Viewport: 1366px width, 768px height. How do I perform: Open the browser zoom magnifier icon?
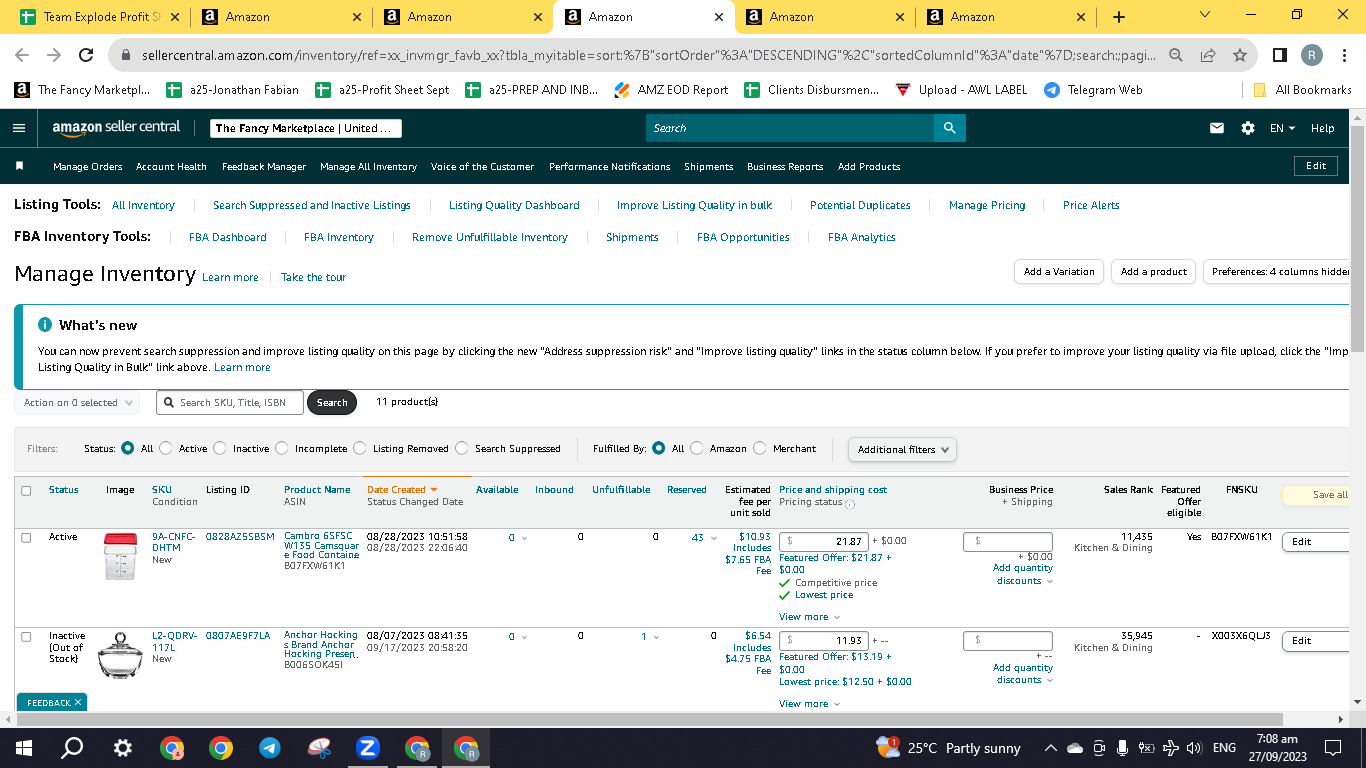(1177, 55)
